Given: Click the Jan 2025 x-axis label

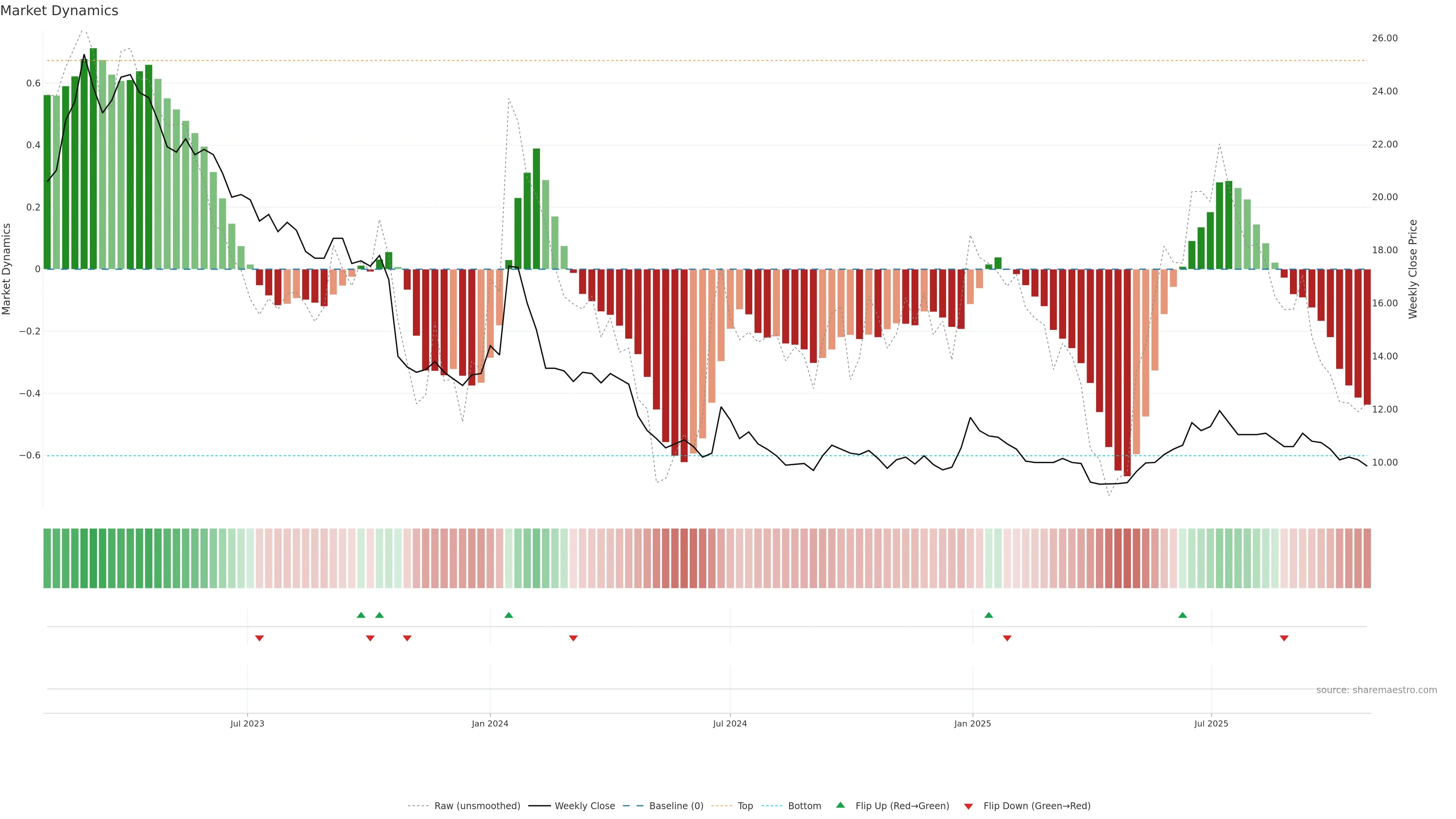Looking at the screenshot, I should [x=972, y=723].
